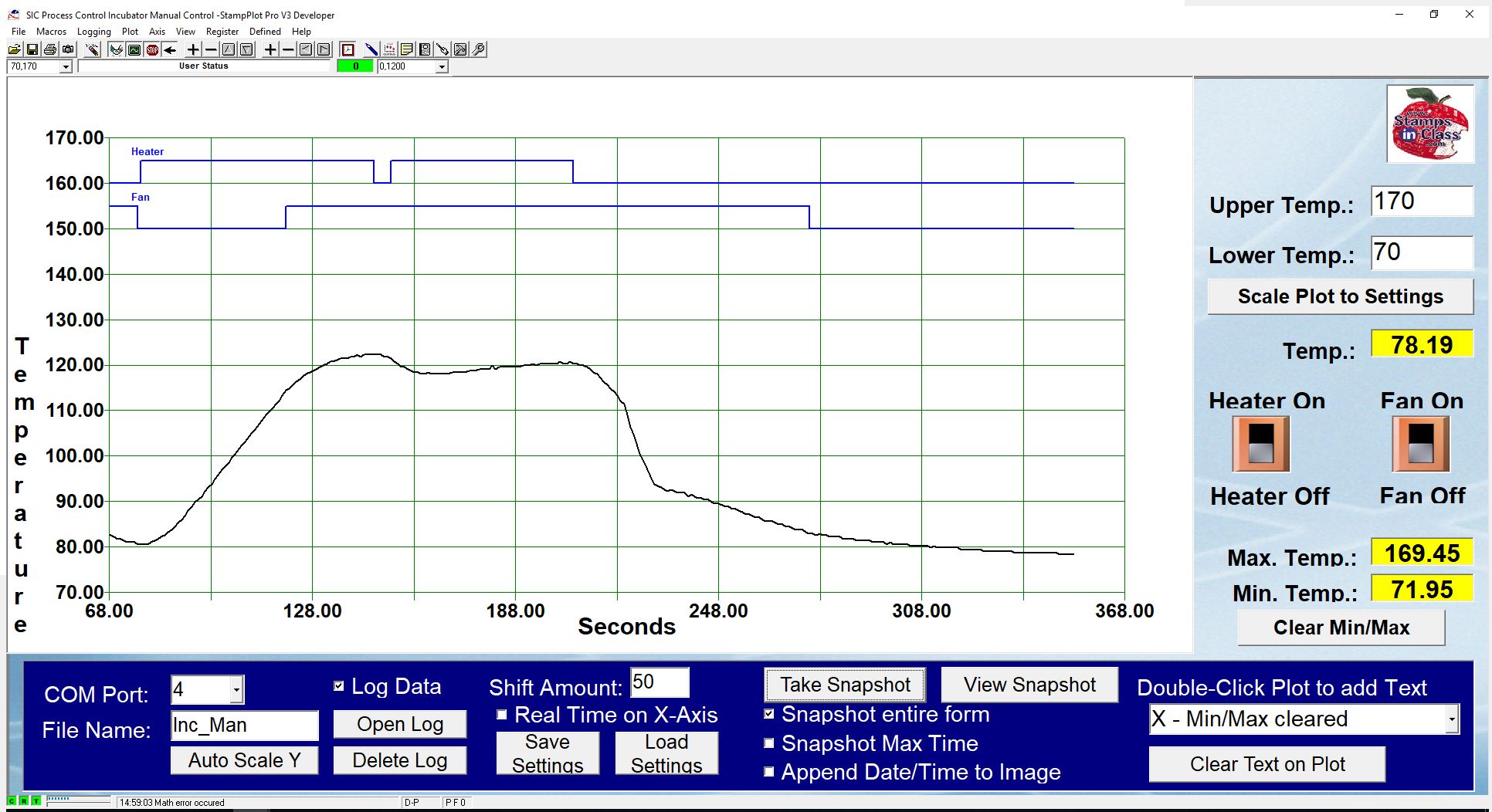Click the pencil clear-plot toolbar icon
The image size is (1492, 812).
click(93, 49)
